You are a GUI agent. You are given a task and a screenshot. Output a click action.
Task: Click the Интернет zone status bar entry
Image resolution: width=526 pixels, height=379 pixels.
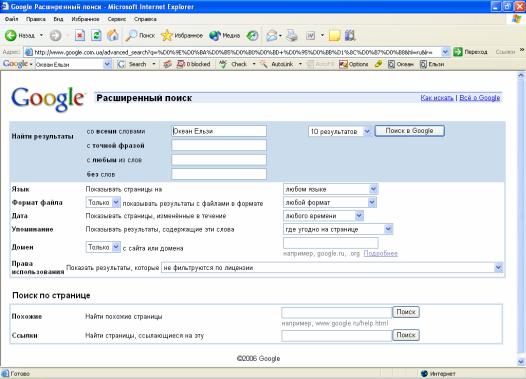point(438,373)
